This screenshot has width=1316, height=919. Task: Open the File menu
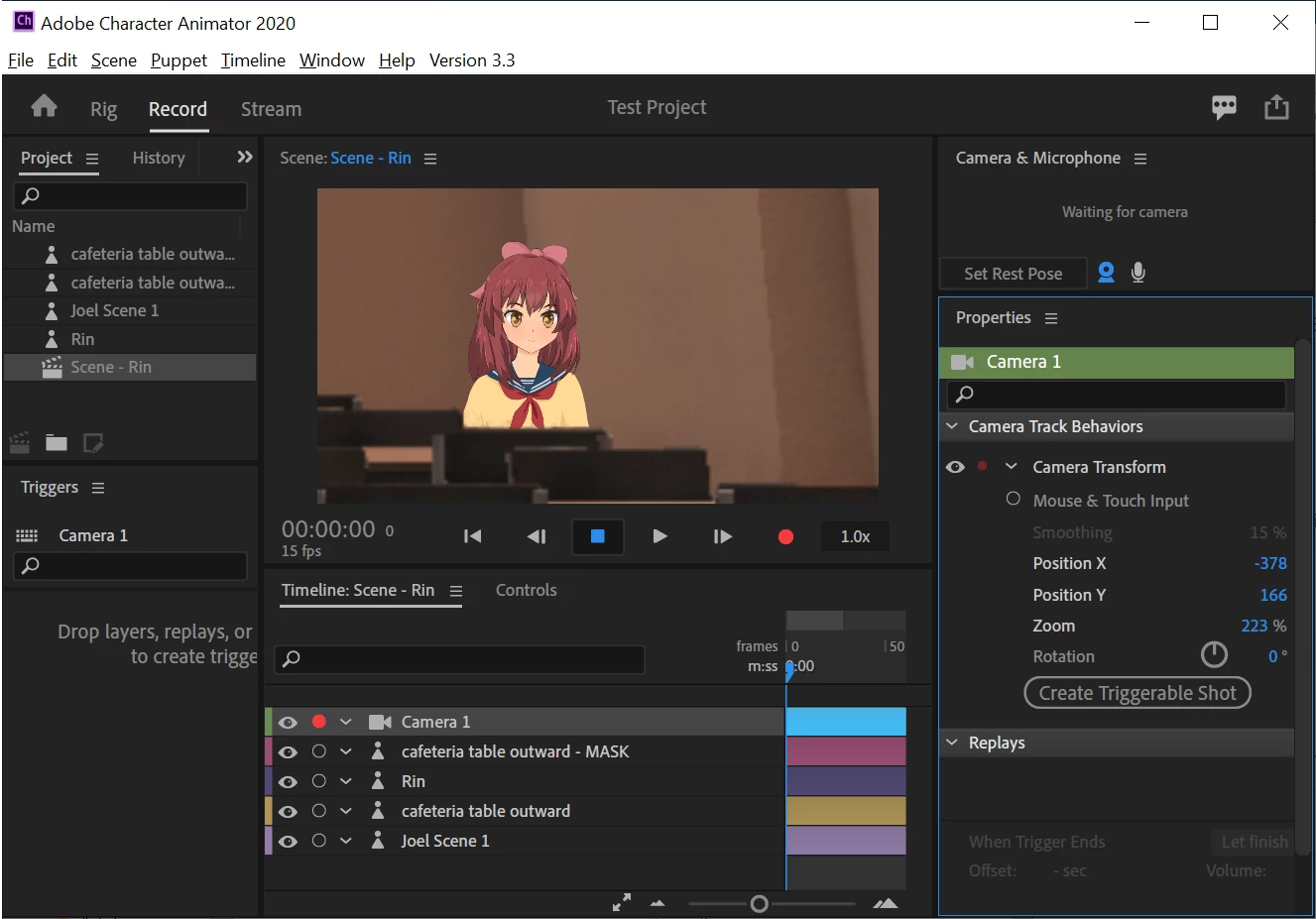[x=21, y=60]
